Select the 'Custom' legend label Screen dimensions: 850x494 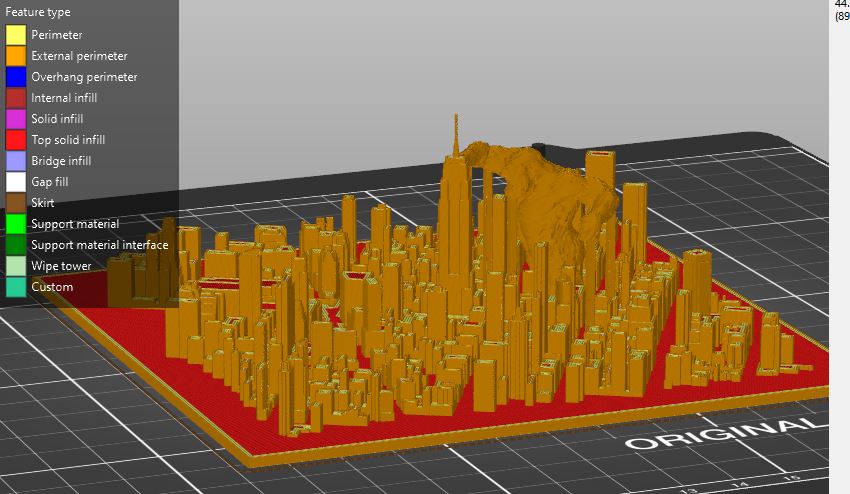52,287
